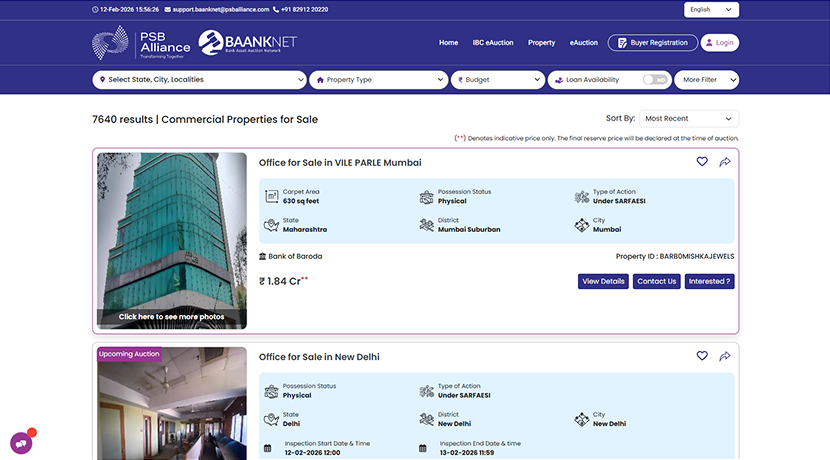Expand the Property Type dropdown

(x=378, y=80)
